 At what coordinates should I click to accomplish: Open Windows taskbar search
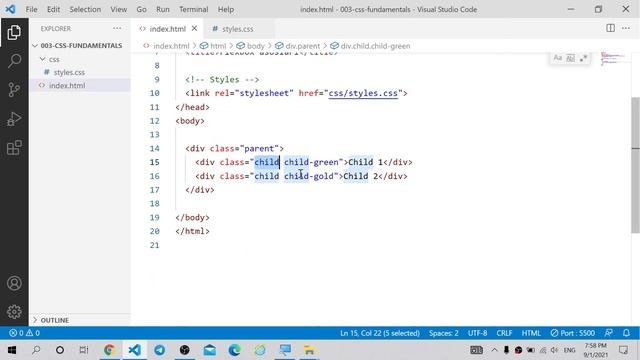(36, 350)
